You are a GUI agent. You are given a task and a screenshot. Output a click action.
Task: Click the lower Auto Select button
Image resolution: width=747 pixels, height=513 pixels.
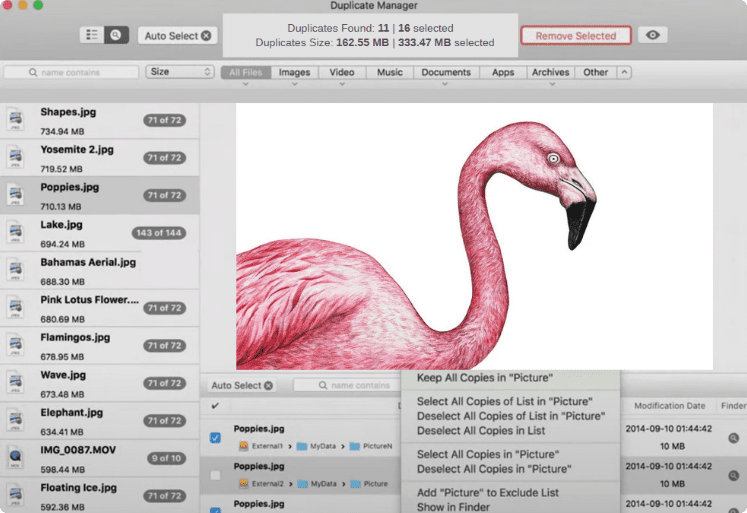[x=241, y=385]
